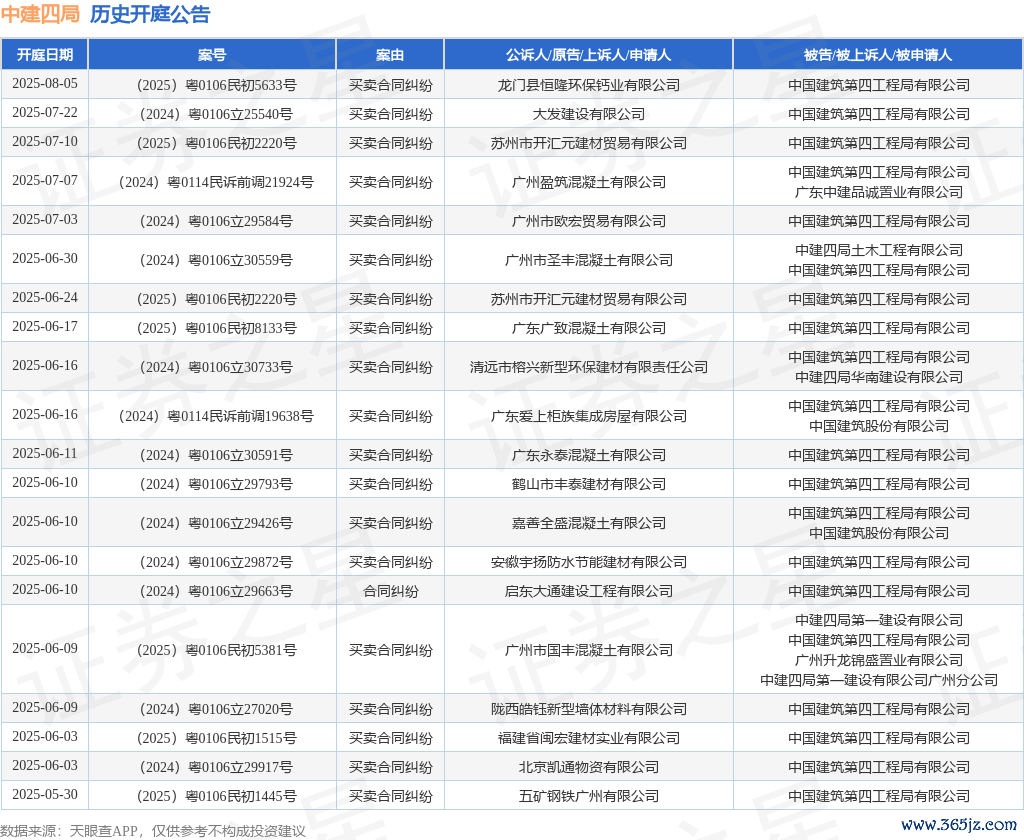This screenshot has width=1024, height=840.
Task: Click plaintiff 广州市圣丰混凝土有限公司
Action: point(588,260)
